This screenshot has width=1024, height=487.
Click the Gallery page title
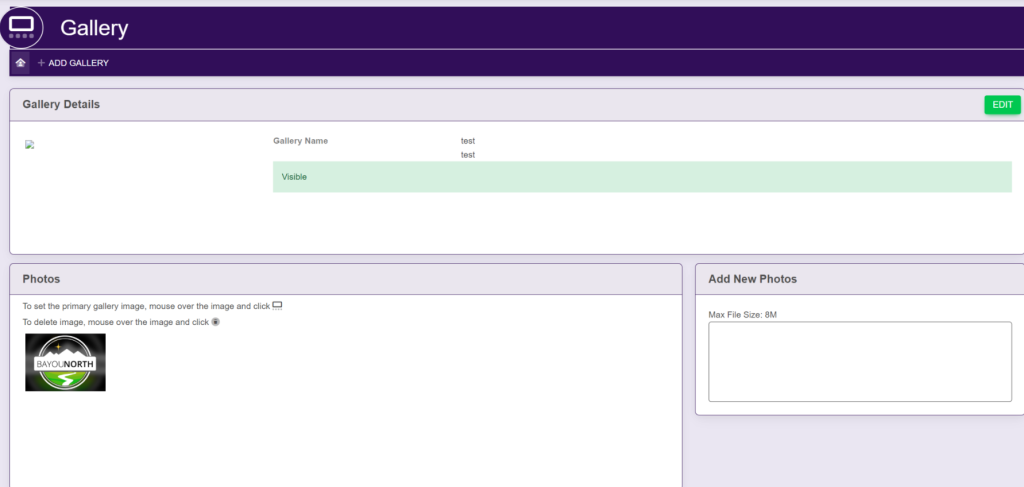tap(94, 28)
